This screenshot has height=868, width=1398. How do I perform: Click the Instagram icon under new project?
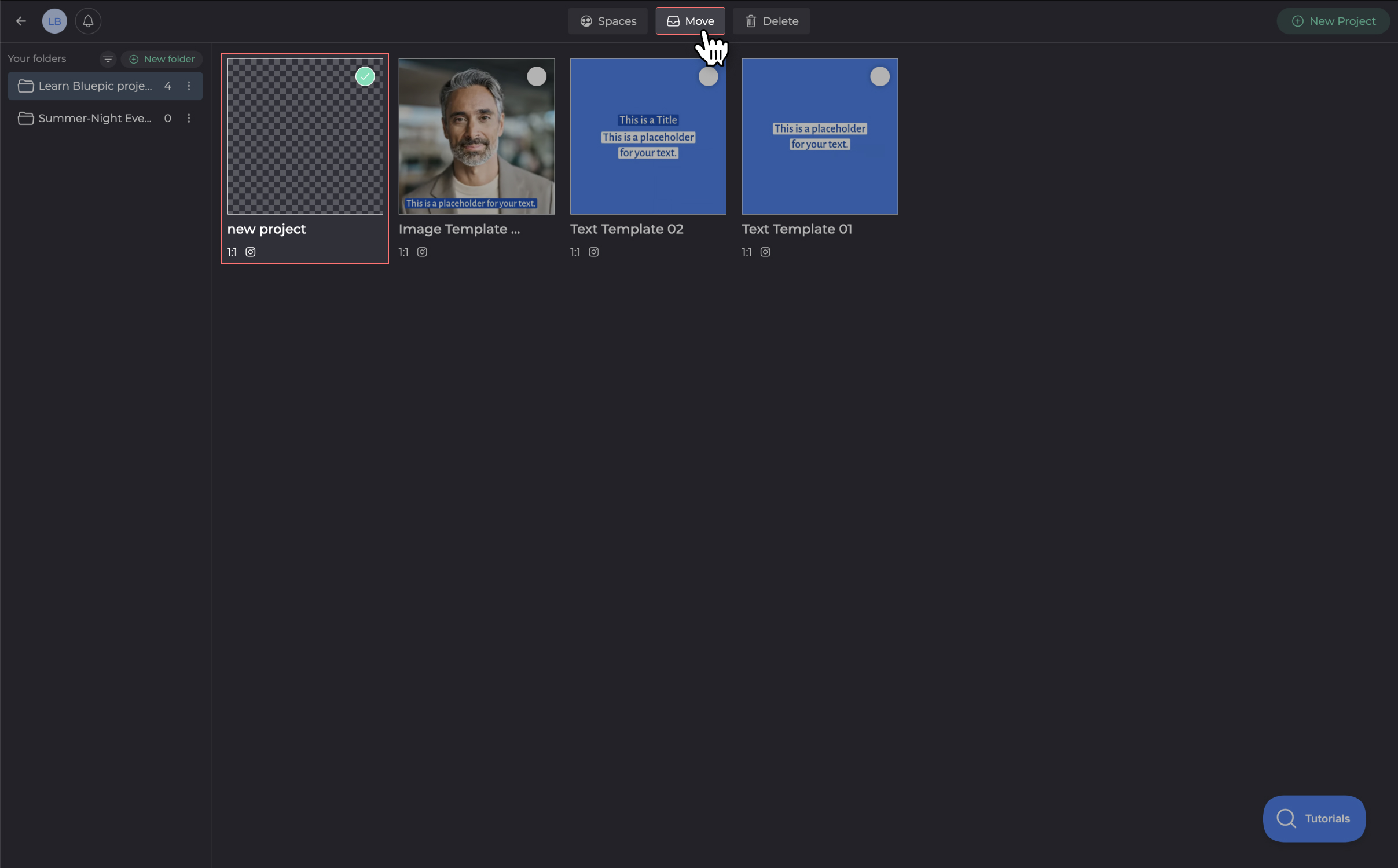(251, 252)
